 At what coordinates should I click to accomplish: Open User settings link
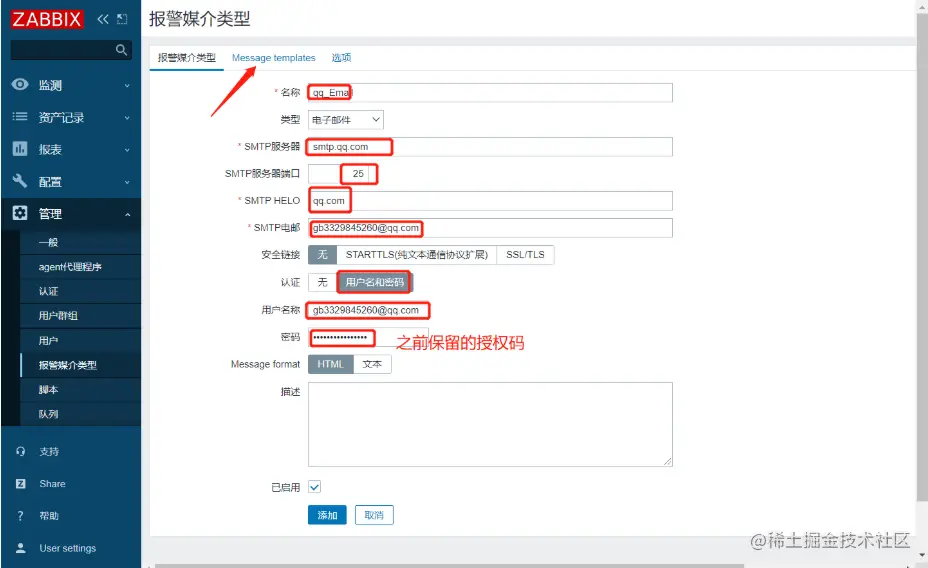coord(67,548)
